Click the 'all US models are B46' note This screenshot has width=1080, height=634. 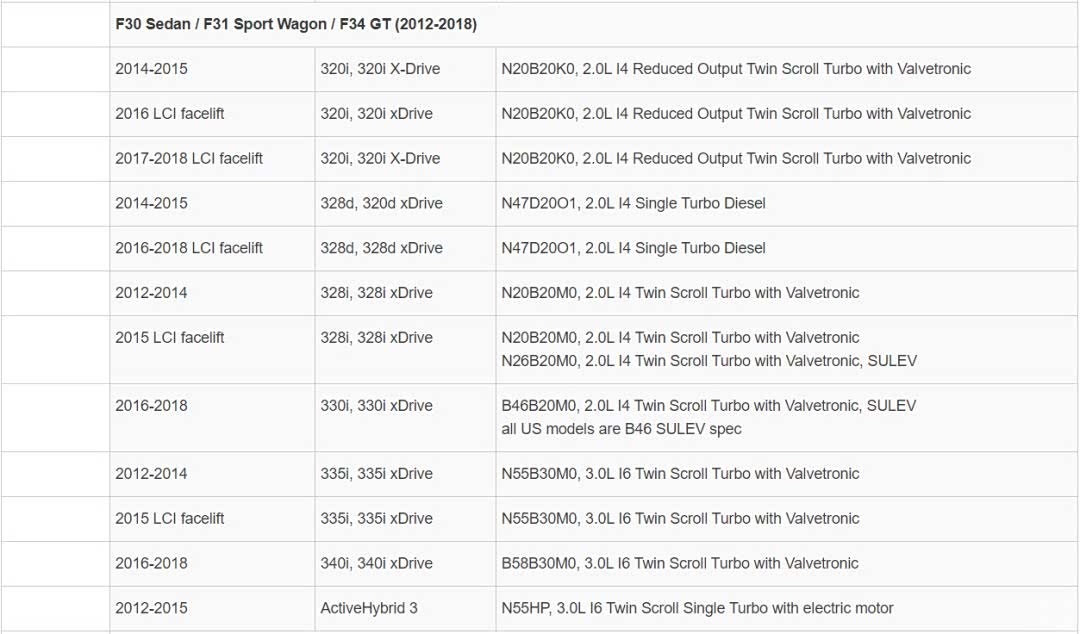click(x=621, y=429)
